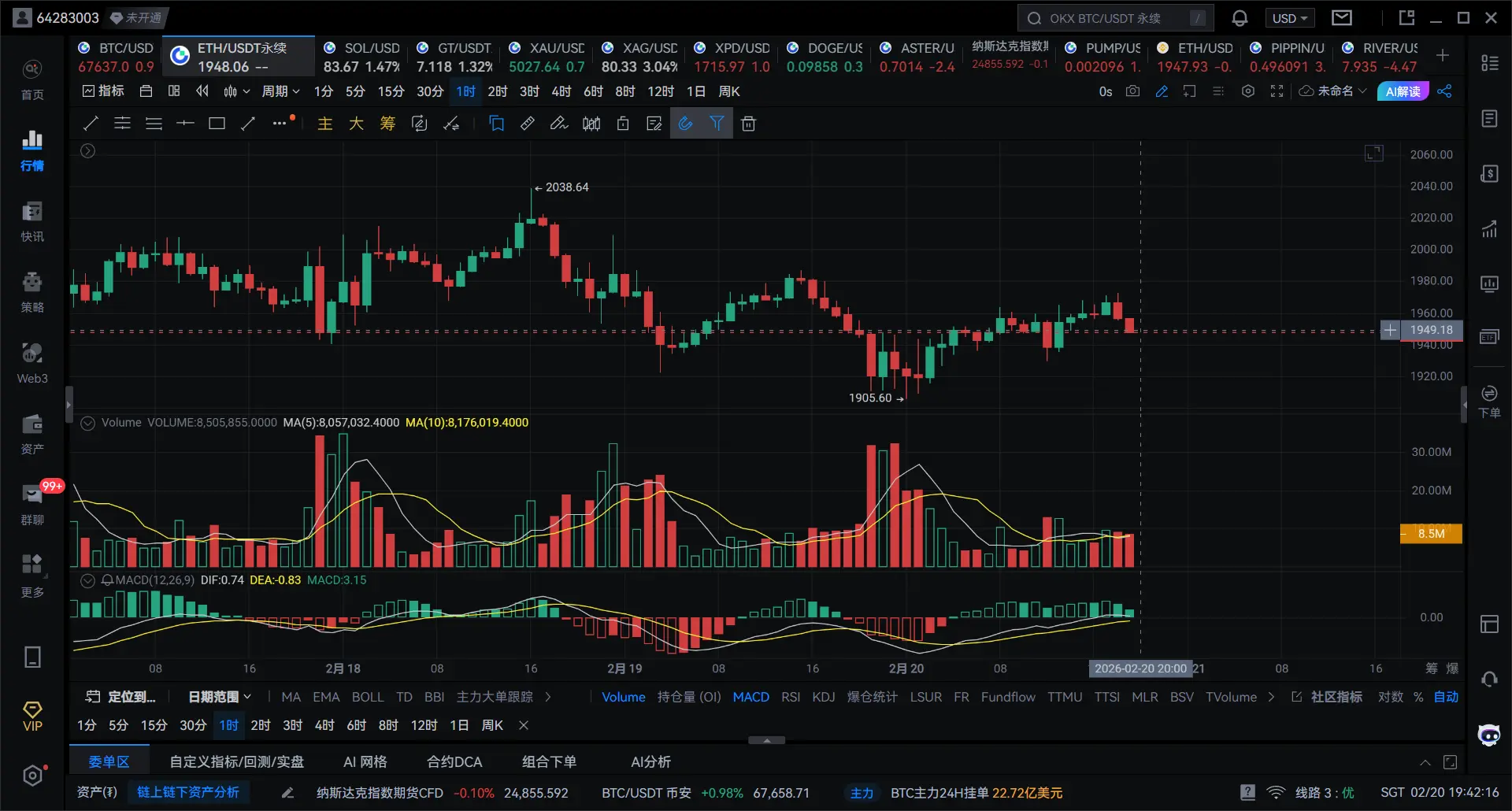Select the 1日 interval in top toolbar

pos(696,91)
